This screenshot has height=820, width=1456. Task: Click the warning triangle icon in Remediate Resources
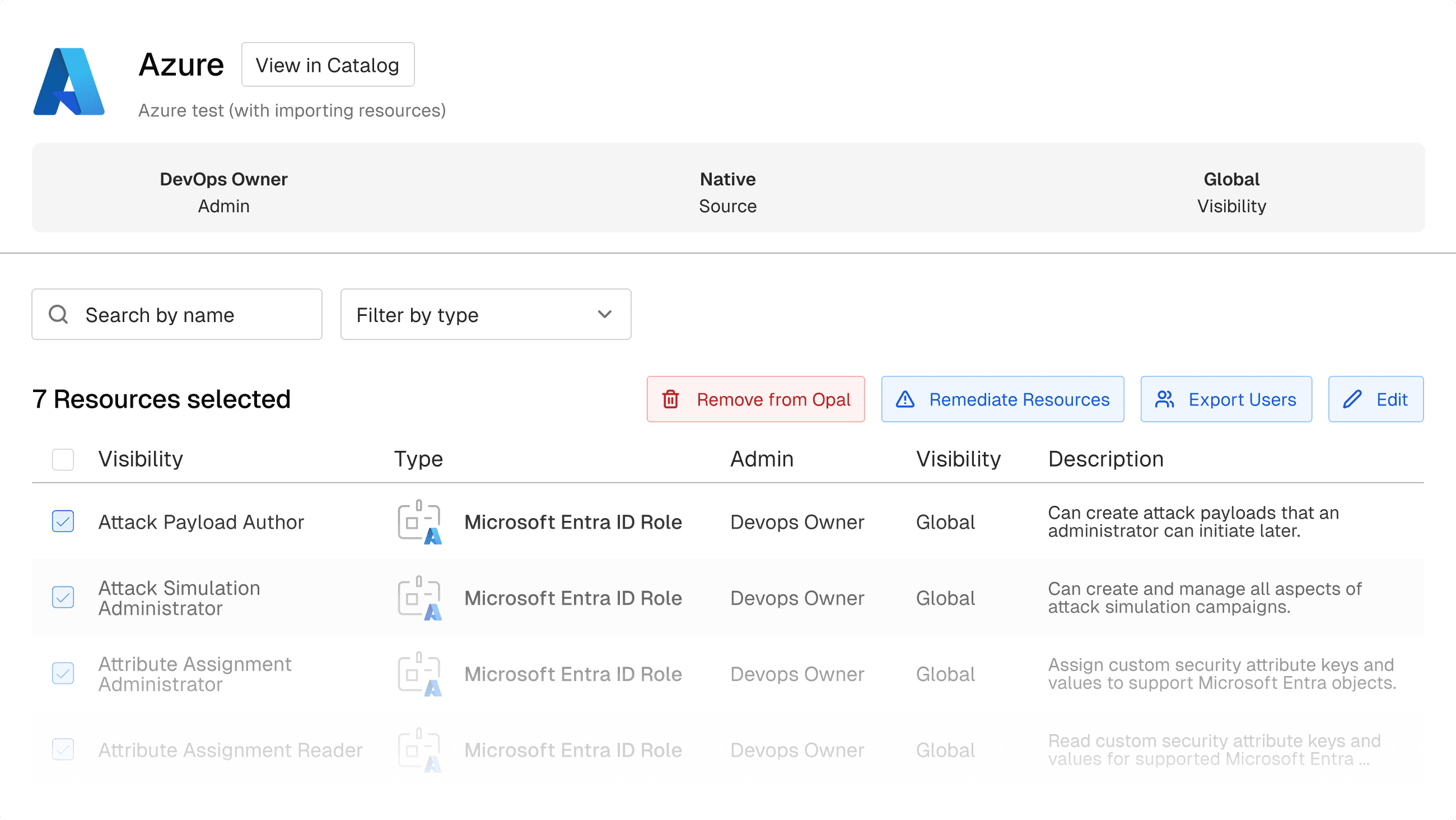905,399
